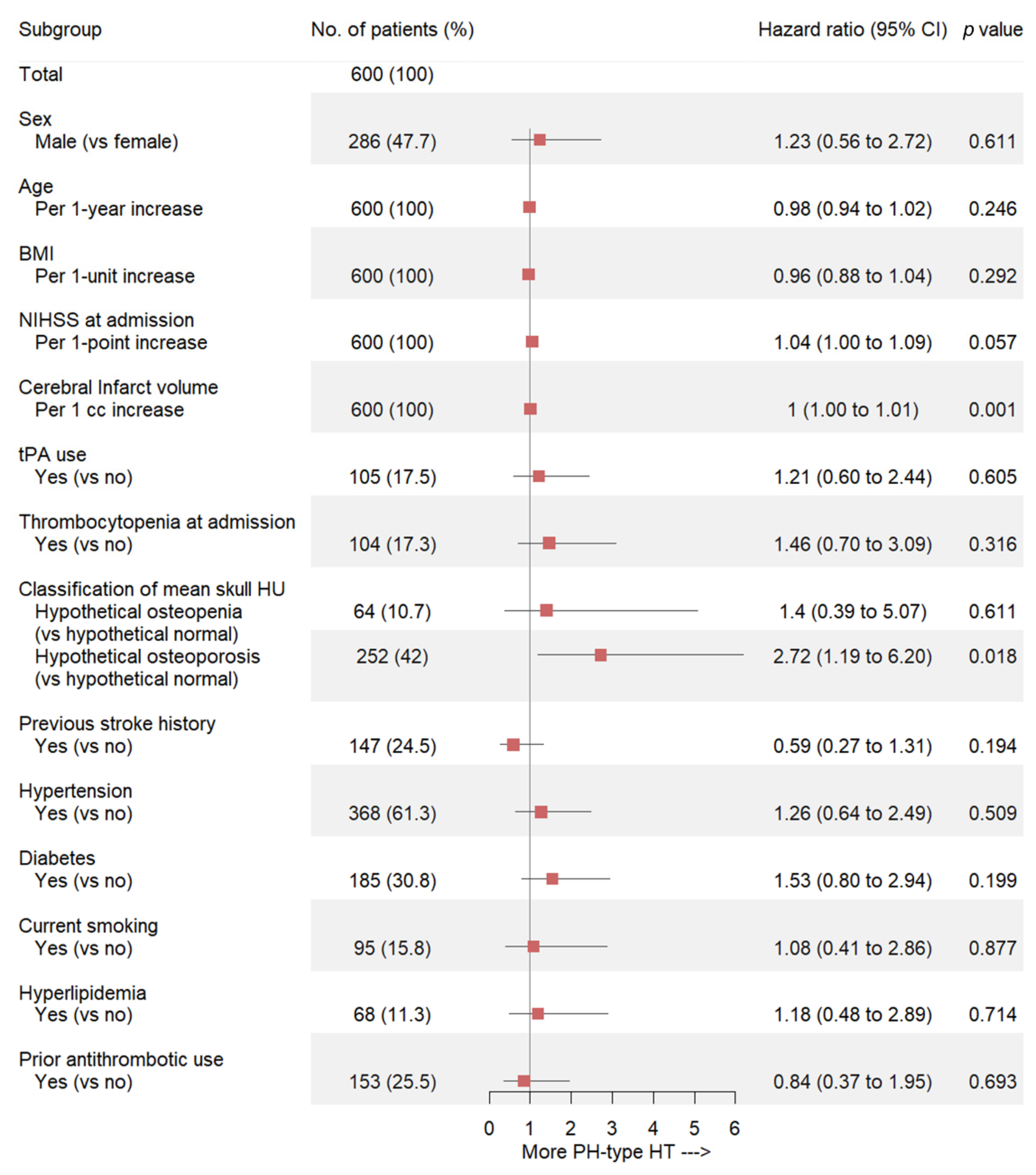Click the 'p value' column header
1036x1175 pixels.
[x=992, y=29]
